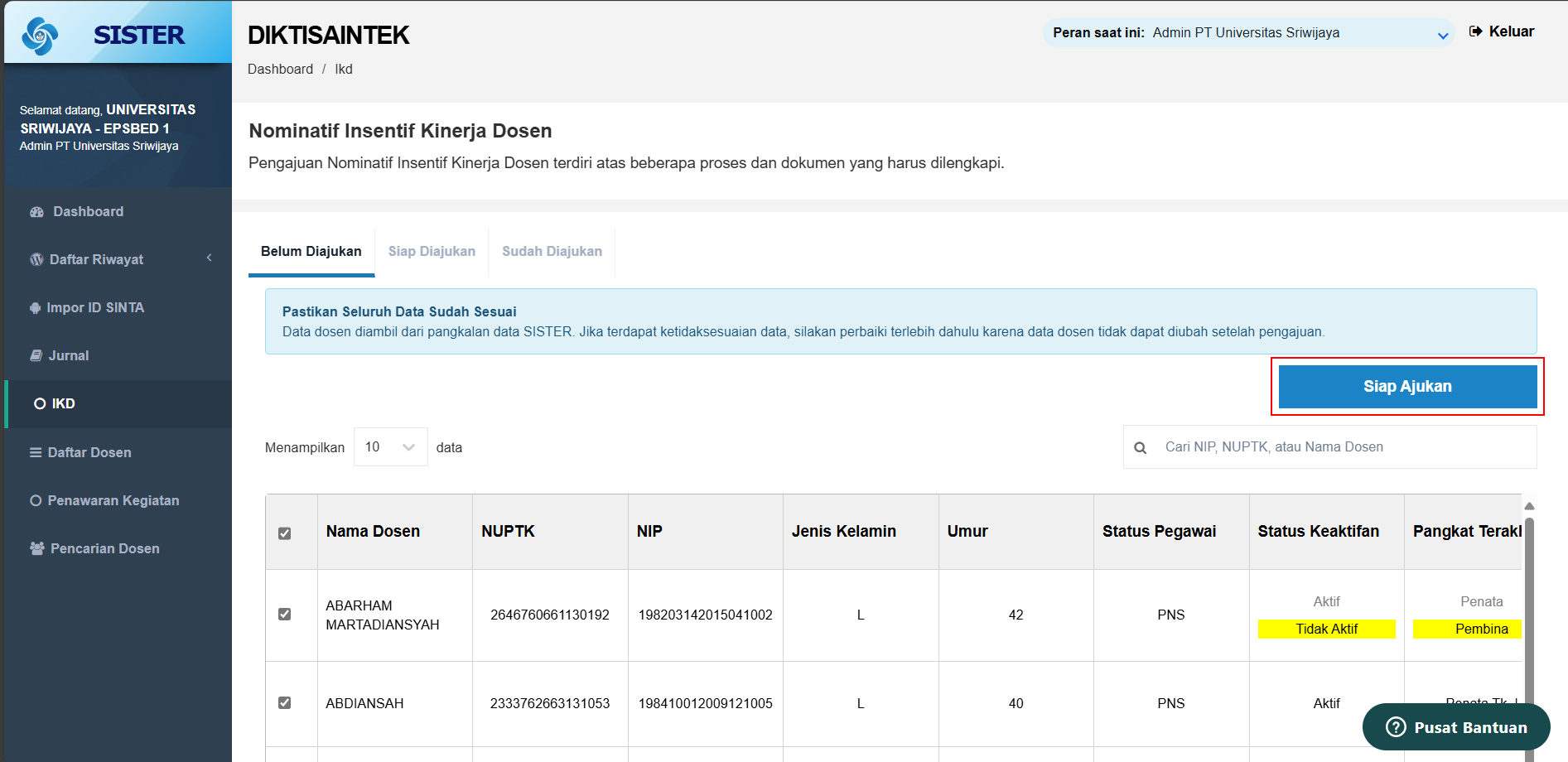Click the table's vertical scrollbar
The width and height of the screenshot is (1568, 762).
point(1529,613)
